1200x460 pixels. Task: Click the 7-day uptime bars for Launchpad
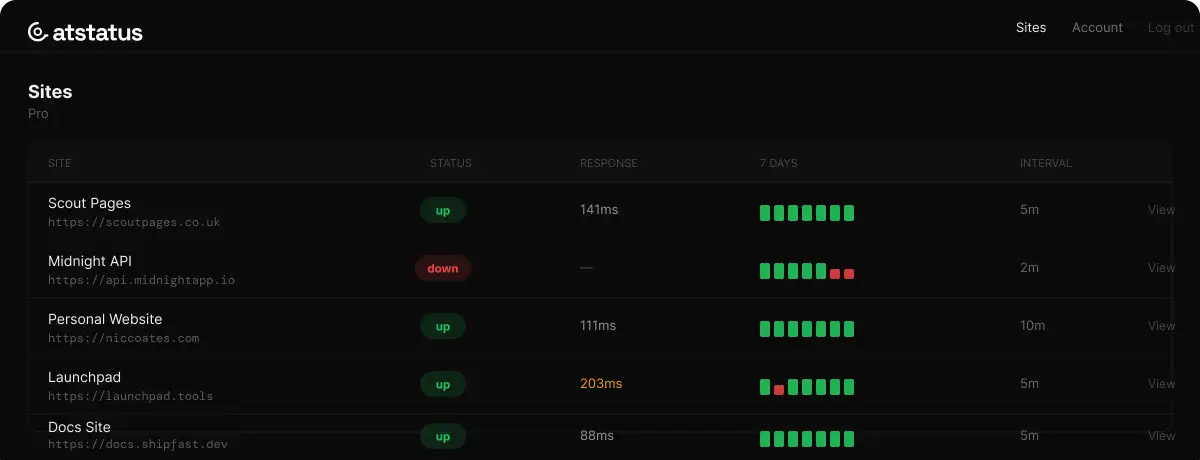(807, 387)
